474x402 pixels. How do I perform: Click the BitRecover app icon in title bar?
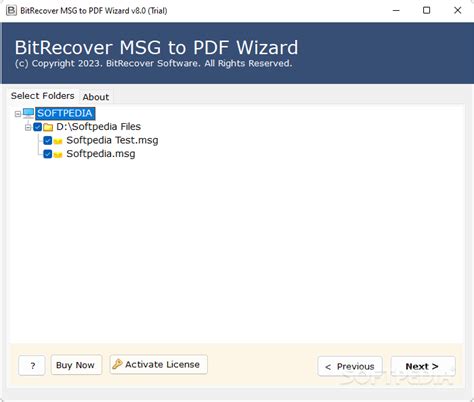coord(11,10)
